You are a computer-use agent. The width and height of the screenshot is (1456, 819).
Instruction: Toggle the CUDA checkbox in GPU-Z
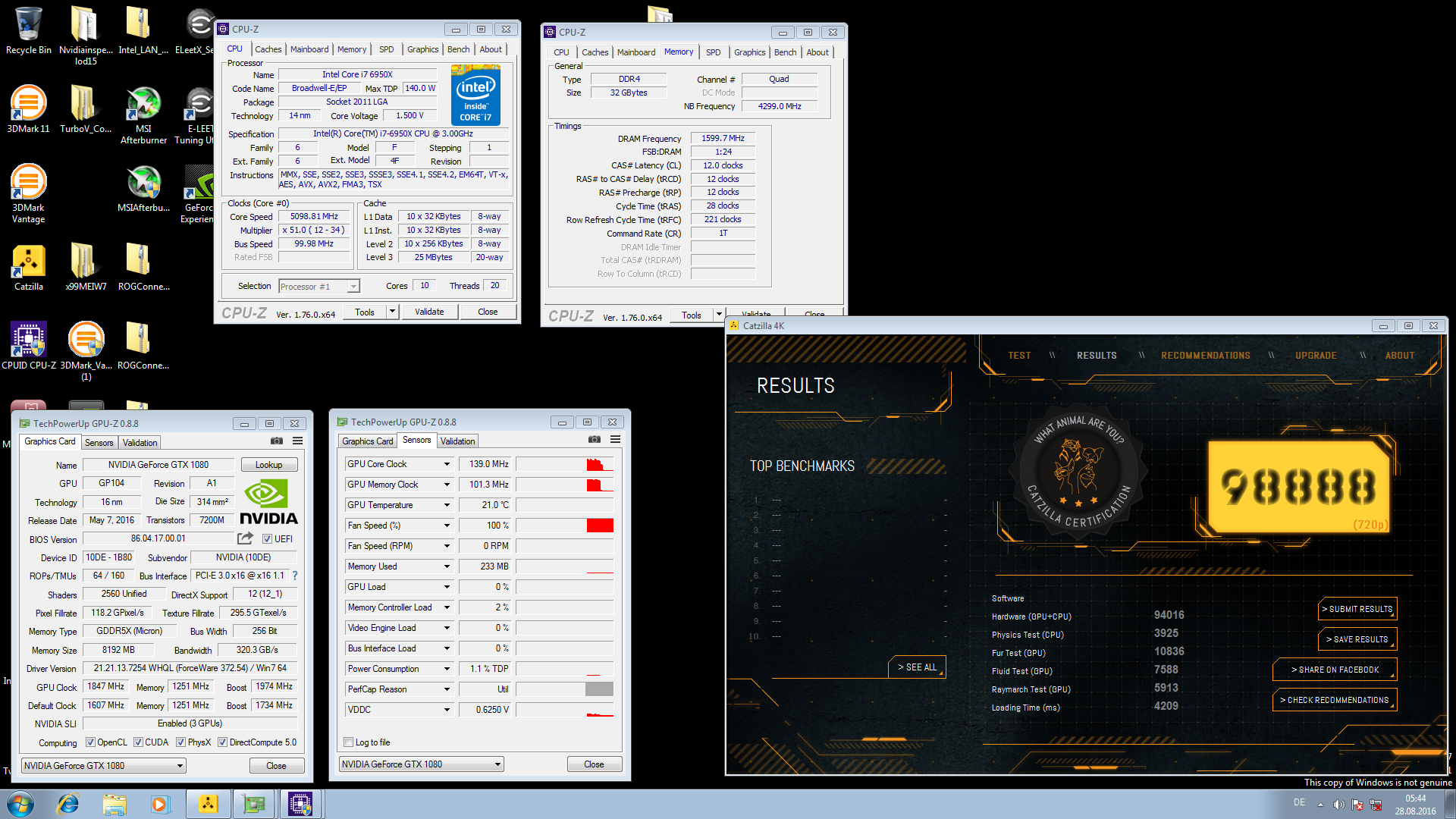(138, 742)
